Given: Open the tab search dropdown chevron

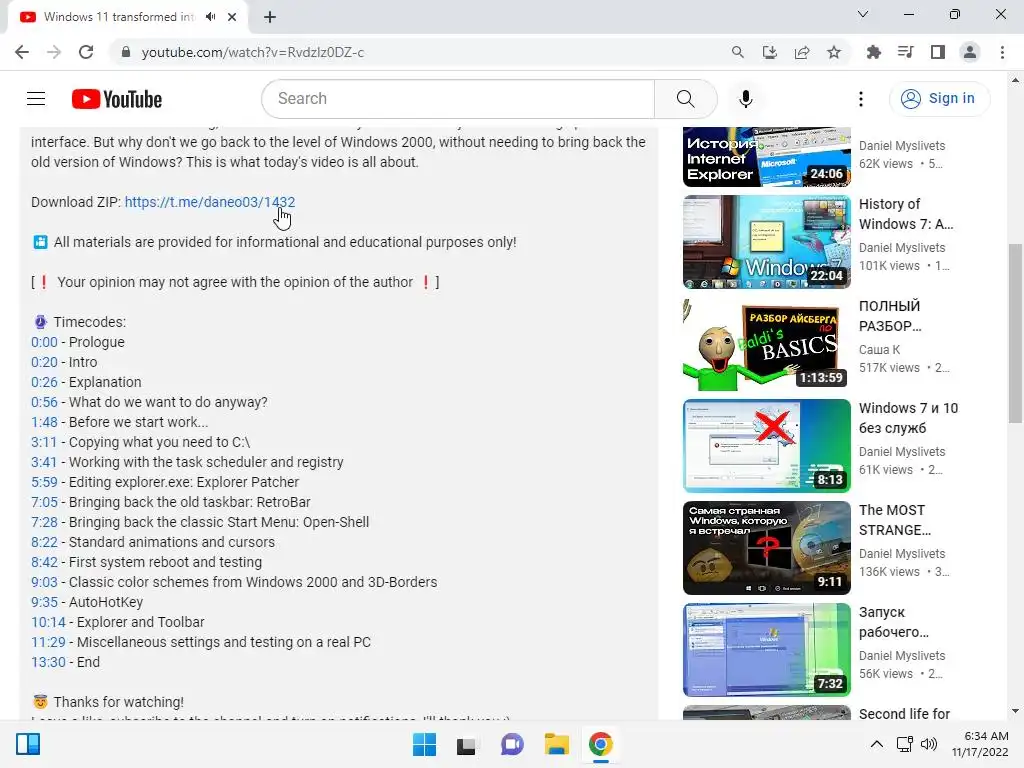Looking at the screenshot, I should [863, 14].
